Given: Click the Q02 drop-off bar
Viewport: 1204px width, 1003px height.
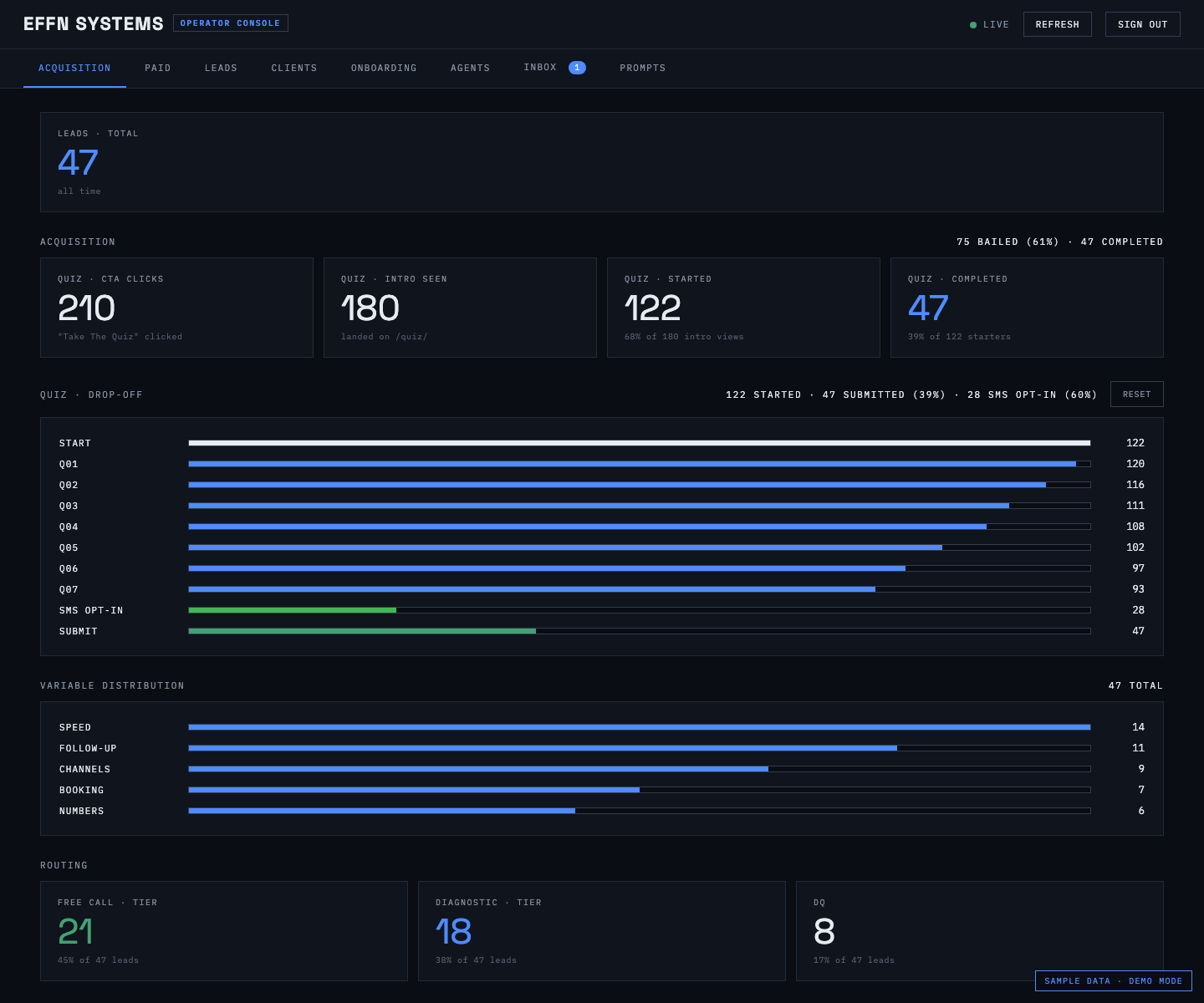Looking at the screenshot, I should 640,485.
